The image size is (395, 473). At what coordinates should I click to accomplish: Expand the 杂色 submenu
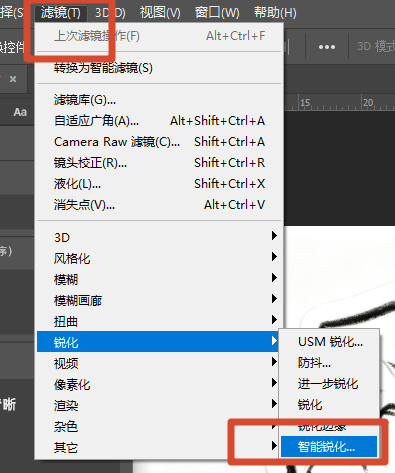157,426
